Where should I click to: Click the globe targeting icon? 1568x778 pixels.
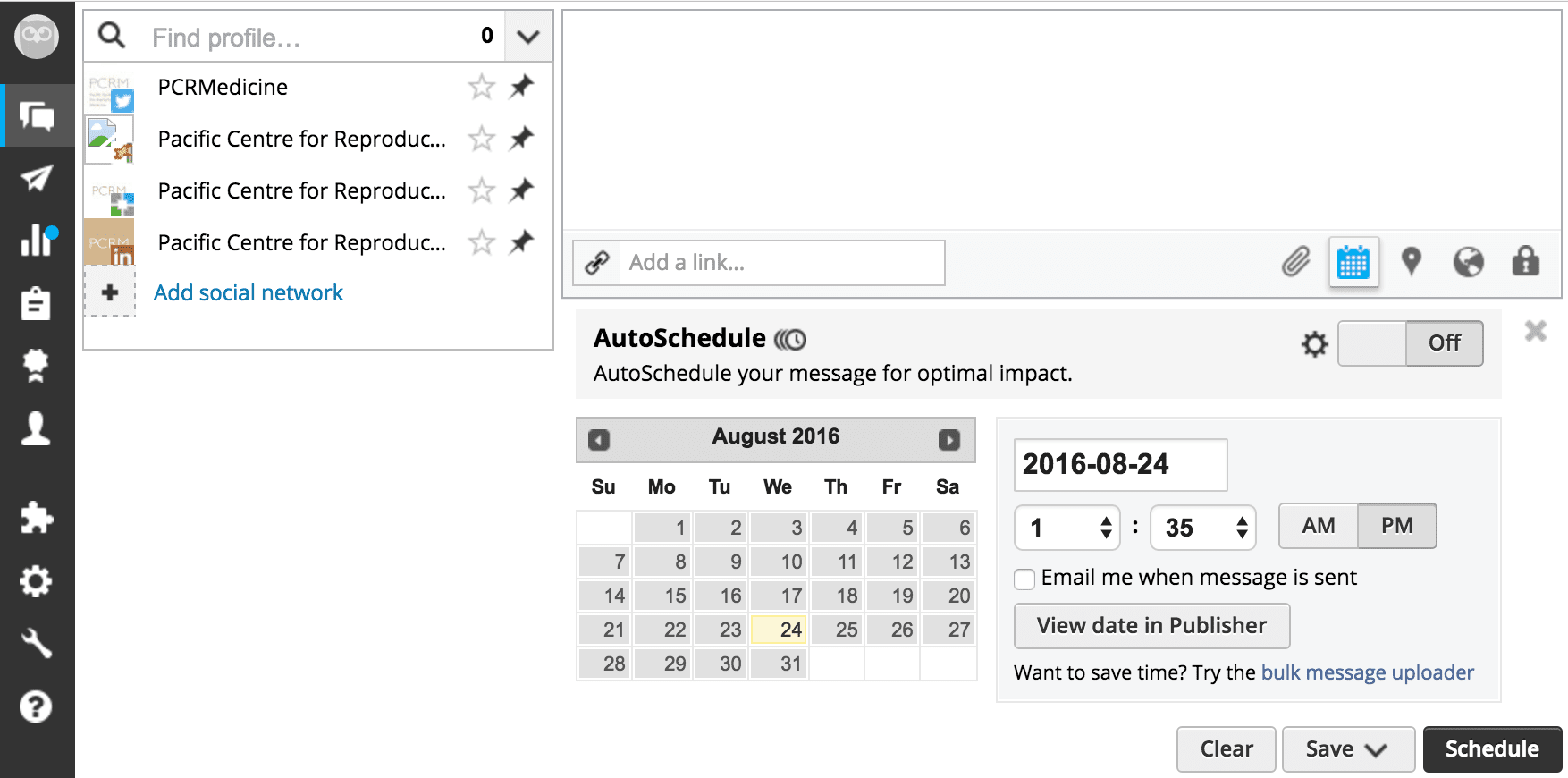[x=1468, y=262]
